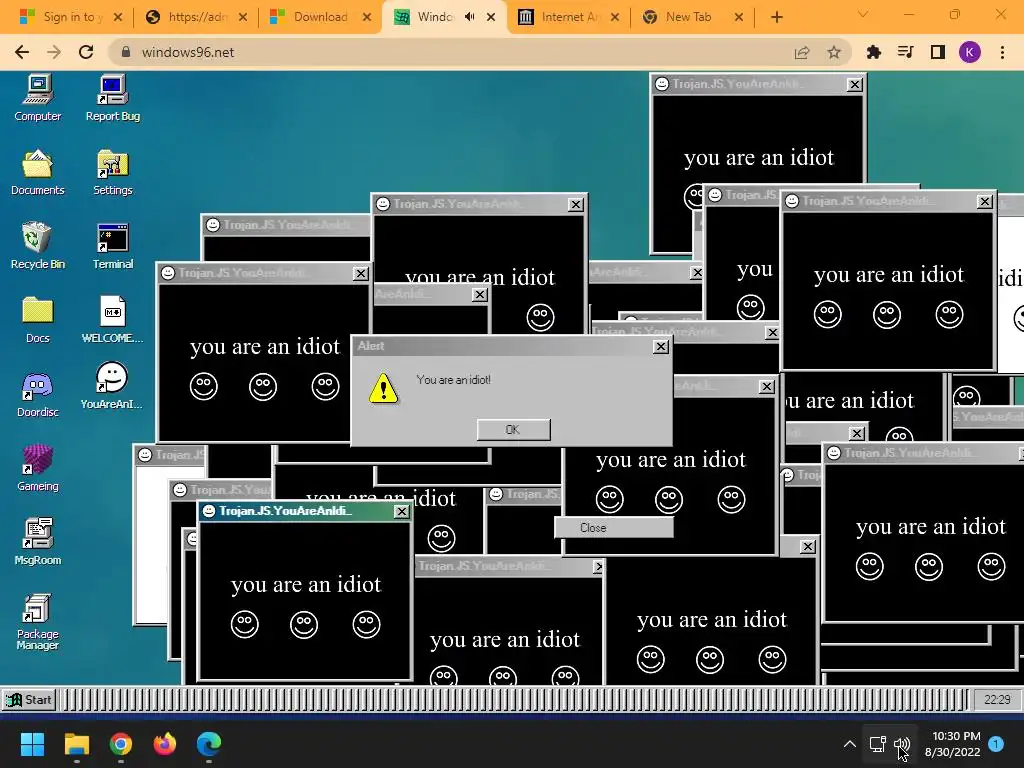The width and height of the screenshot is (1024, 768).
Task: Reload the windows96.net page
Action: pos(86,52)
